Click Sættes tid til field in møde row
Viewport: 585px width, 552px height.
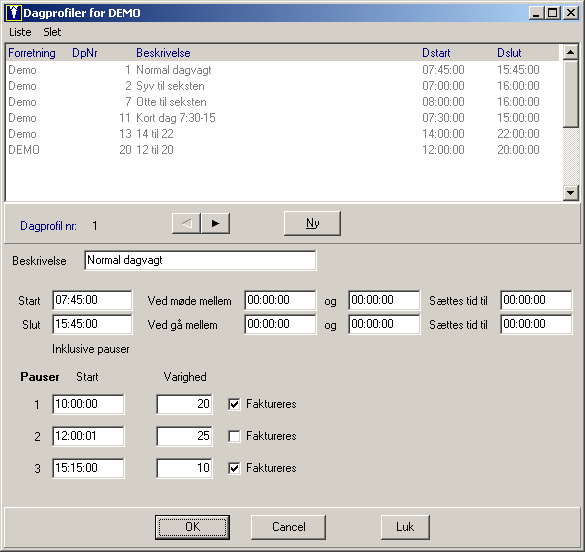pos(536,300)
